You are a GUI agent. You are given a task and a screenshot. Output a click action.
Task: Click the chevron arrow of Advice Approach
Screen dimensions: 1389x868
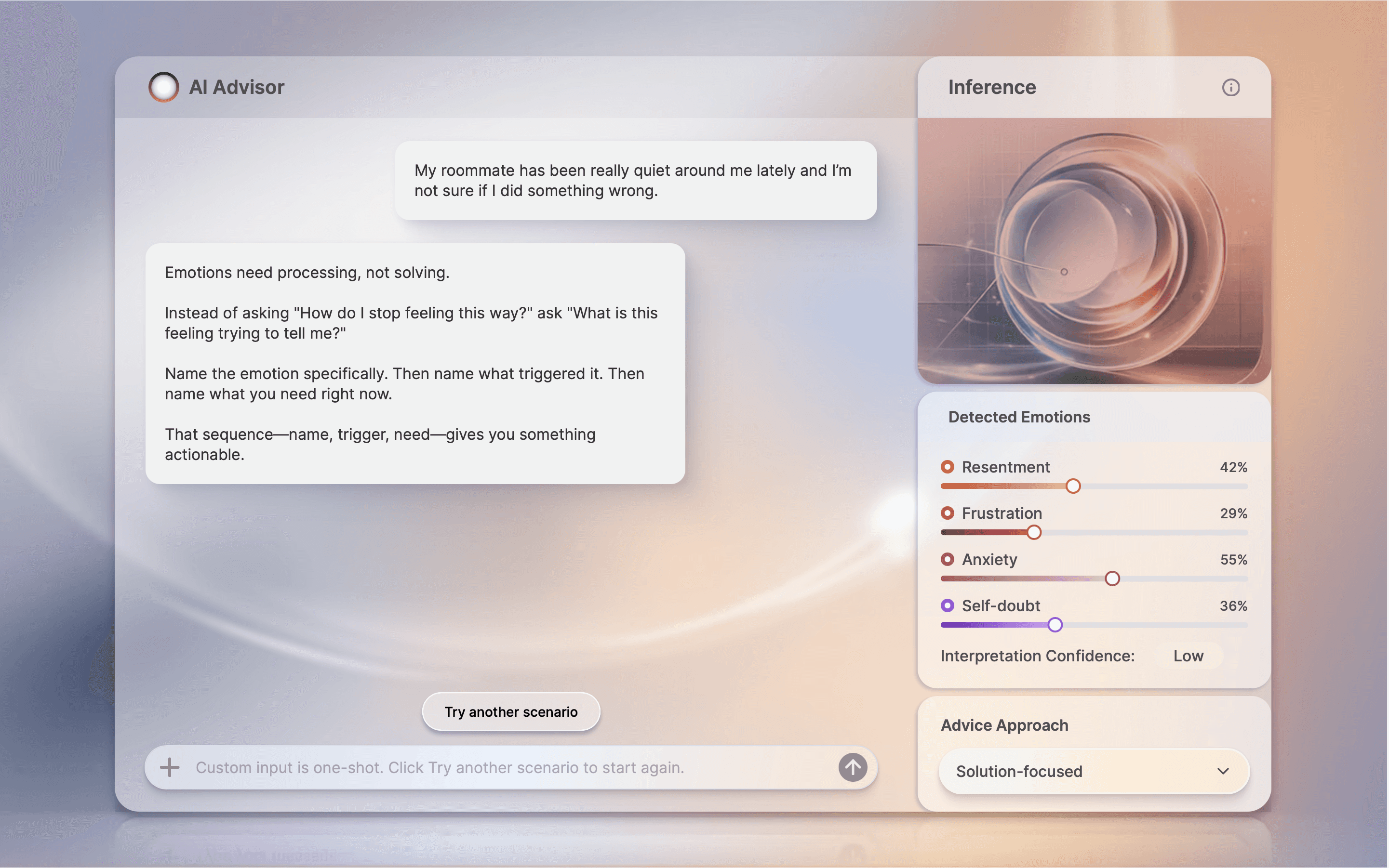[1223, 772]
